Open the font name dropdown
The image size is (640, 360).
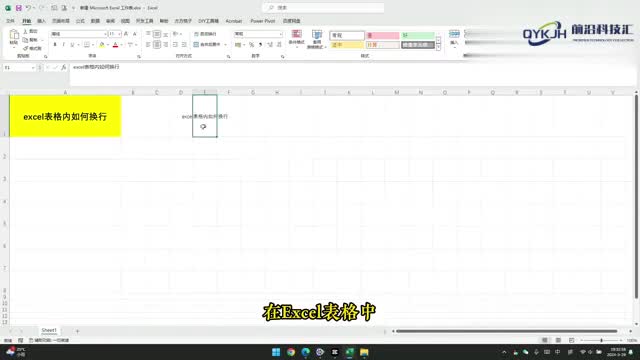(105, 34)
